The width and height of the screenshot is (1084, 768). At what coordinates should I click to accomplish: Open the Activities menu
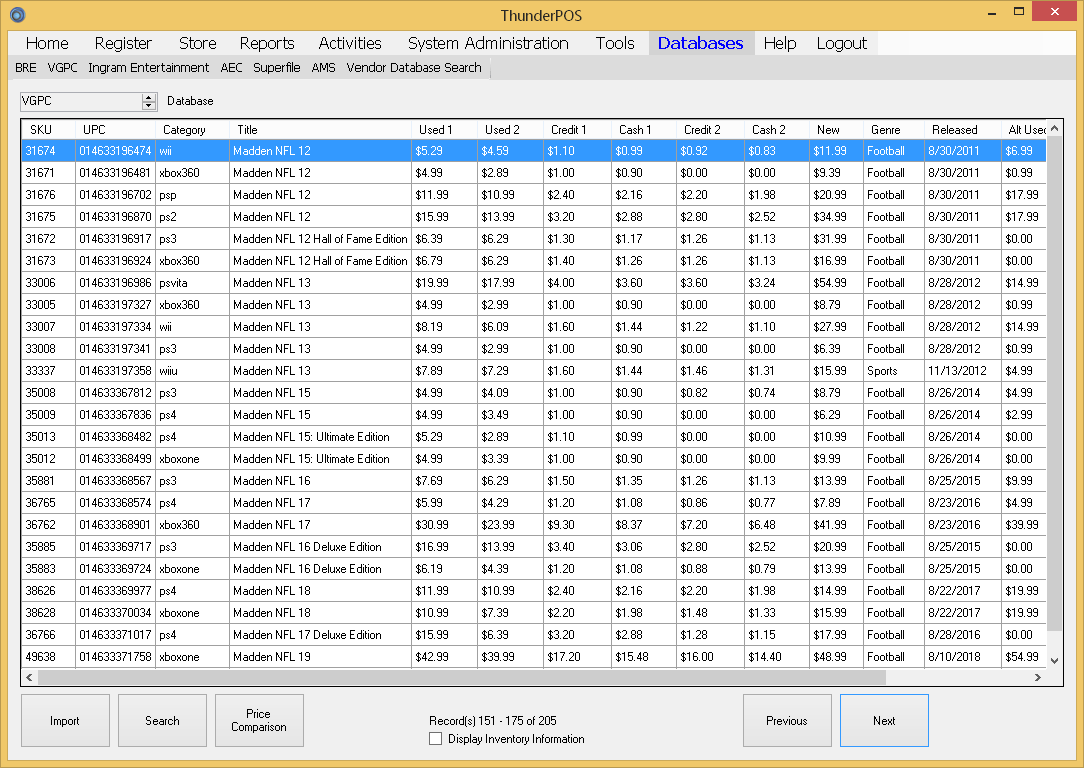point(350,43)
